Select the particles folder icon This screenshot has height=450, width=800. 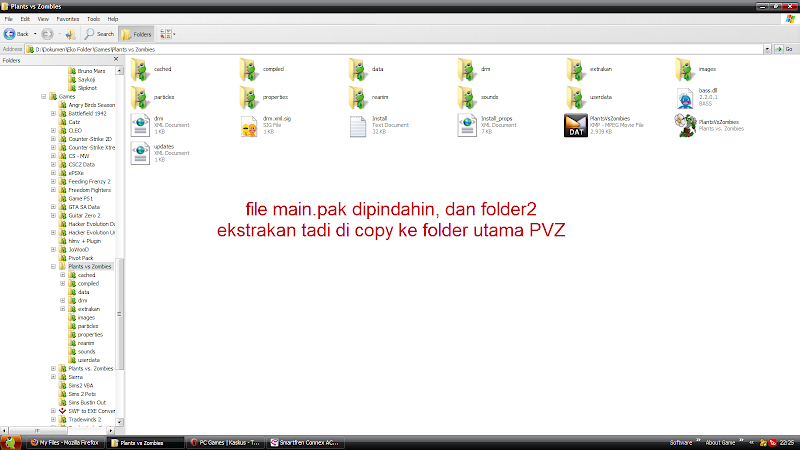tap(140, 98)
